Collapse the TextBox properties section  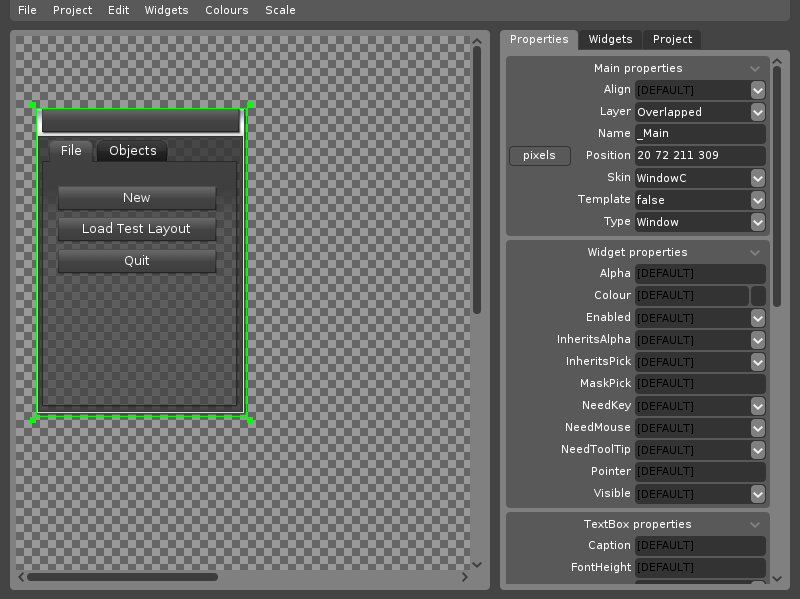click(x=755, y=525)
